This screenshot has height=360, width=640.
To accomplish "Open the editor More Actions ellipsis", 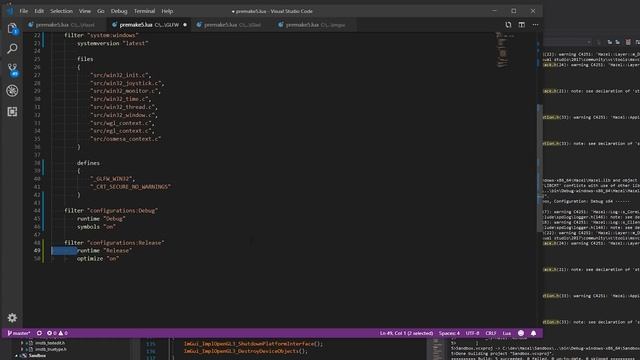I will [x=535, y=25].
